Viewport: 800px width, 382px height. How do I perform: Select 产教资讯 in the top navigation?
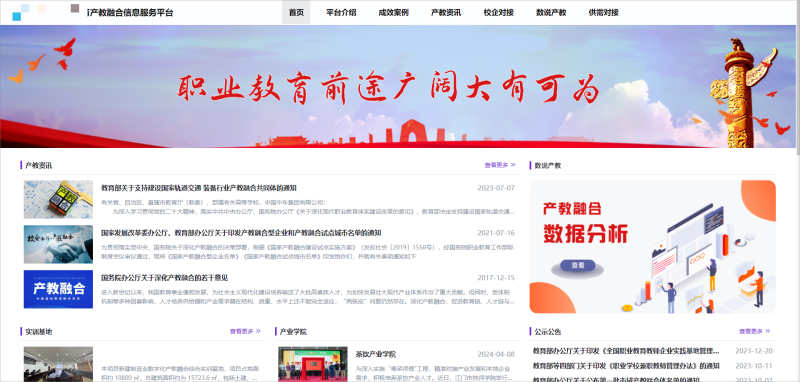446,13
